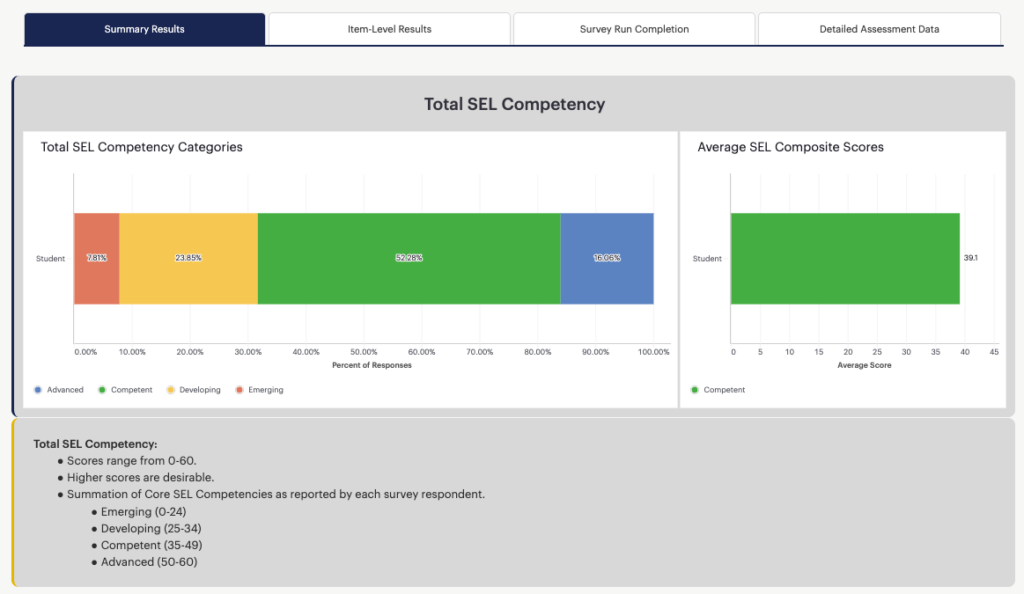Switch to the Item-Level Results tab
Image resolution: width=1024 pixels, height=594 pixels.
coord(389,29)
